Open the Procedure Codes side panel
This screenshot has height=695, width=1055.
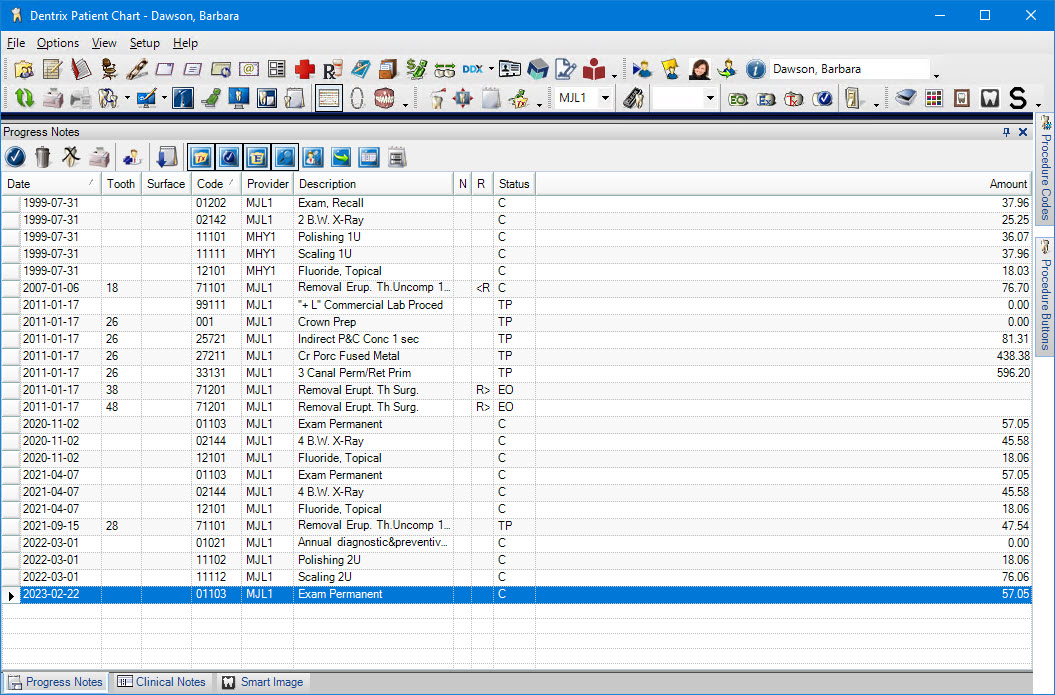(x=1045, y=170)
